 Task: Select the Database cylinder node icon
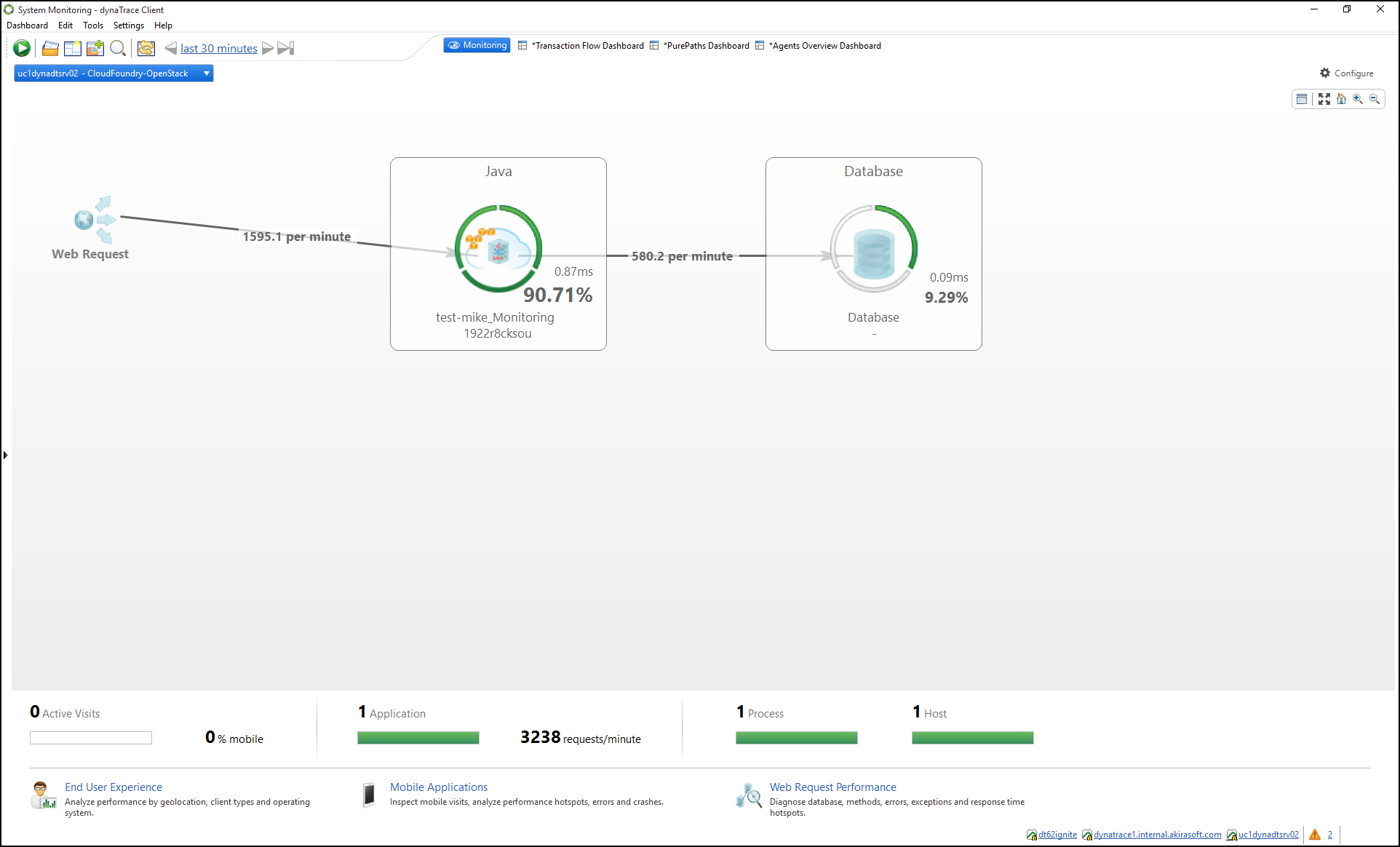pyautogui.click(x=873, y=249)
